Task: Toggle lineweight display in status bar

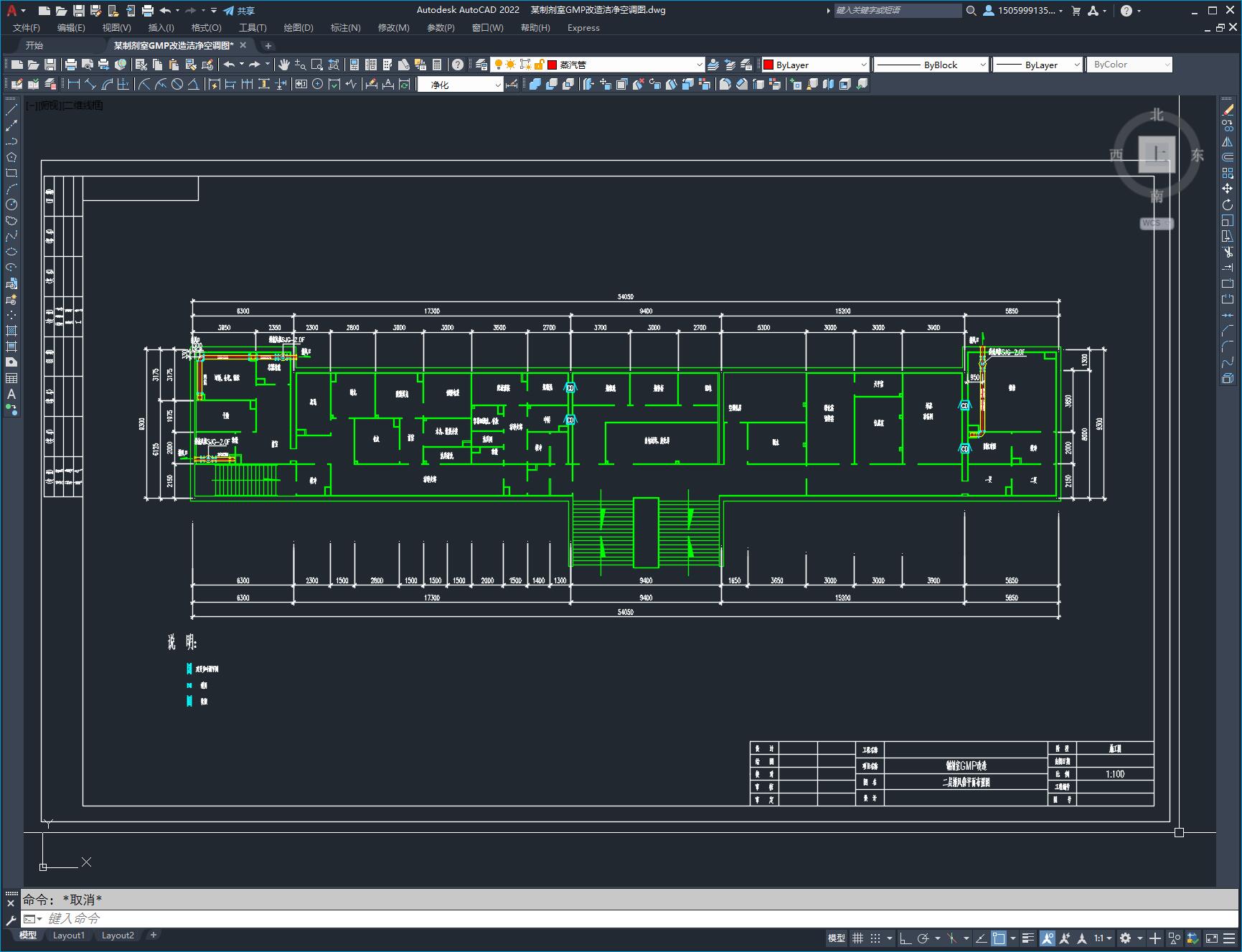Action: coord(1028,938)
